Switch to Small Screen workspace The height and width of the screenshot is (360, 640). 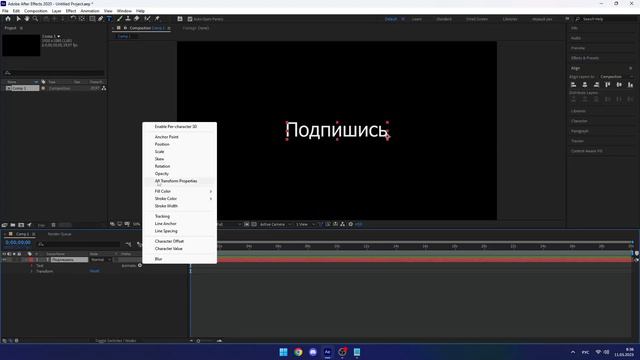(477, 19)
